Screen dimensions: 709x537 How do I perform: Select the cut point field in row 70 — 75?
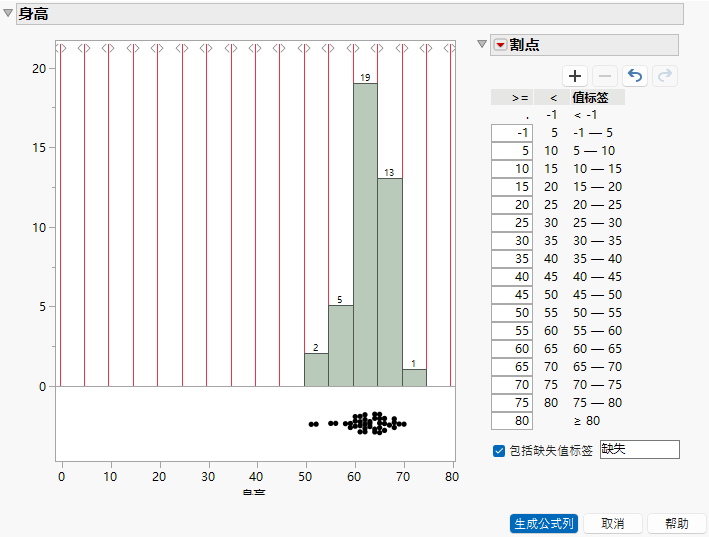(512, 385)
